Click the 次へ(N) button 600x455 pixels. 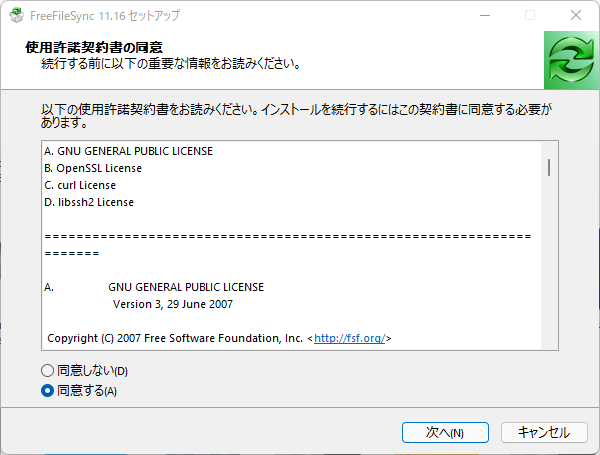[445, 432]
